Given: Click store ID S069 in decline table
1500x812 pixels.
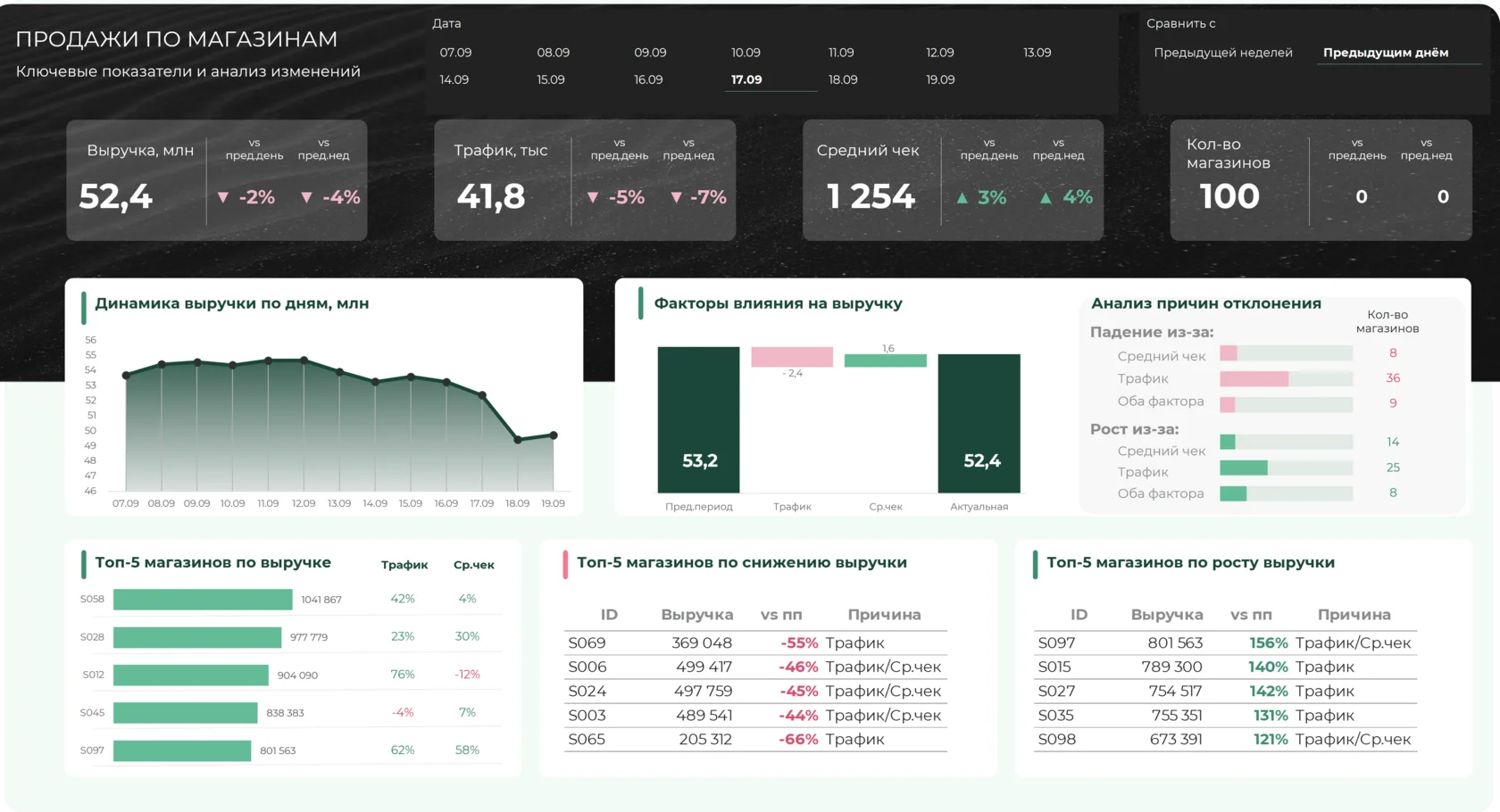Looking at the screenshot, I should [587, 642].
